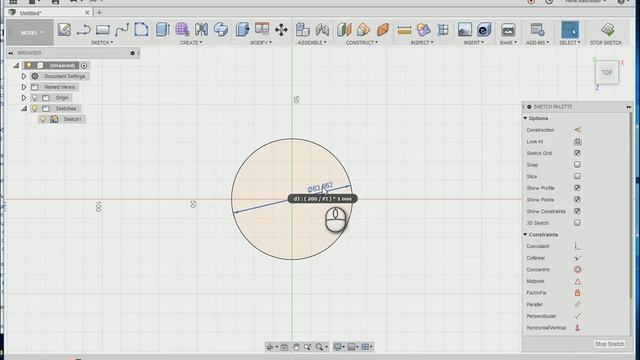Click the Construction line toggle icon

coord(577,130)
